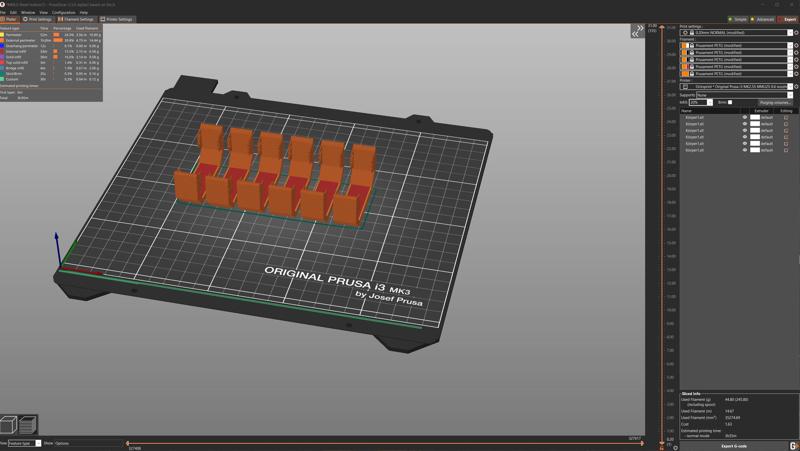Screen dimensions: 800x451
Task: Click the cog icon beside the third filament preset
Action: click(x=796, y=60)
